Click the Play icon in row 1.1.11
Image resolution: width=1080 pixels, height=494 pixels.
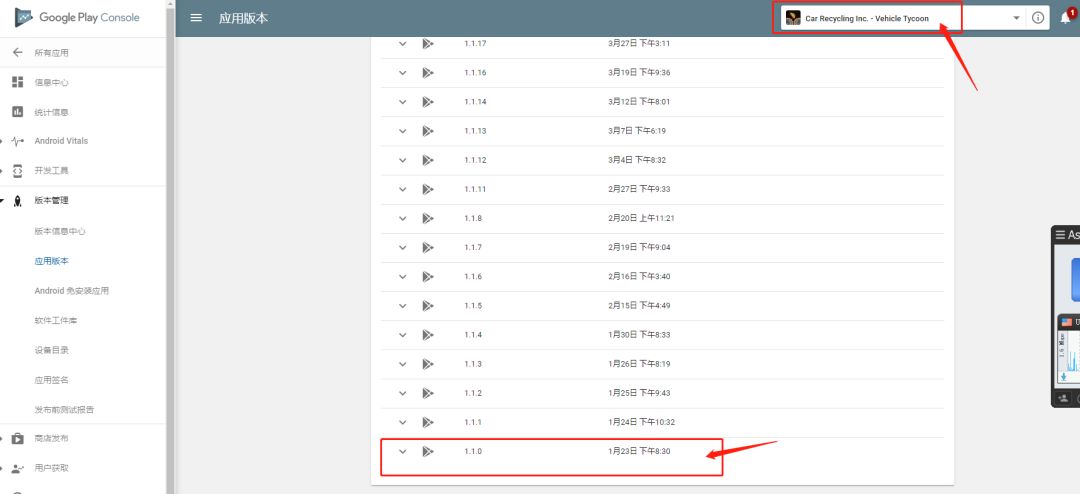coord(428,189)
